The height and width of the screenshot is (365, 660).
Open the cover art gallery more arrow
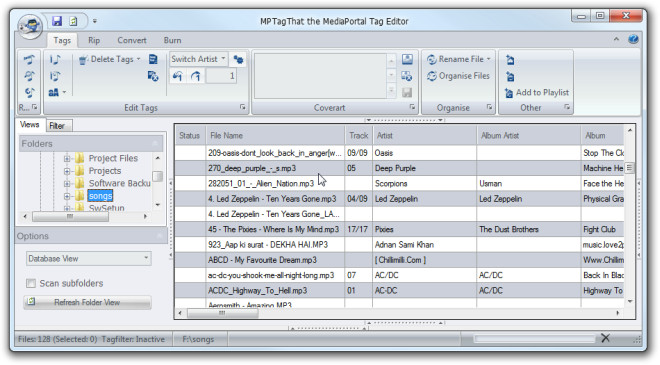(391, 91)
